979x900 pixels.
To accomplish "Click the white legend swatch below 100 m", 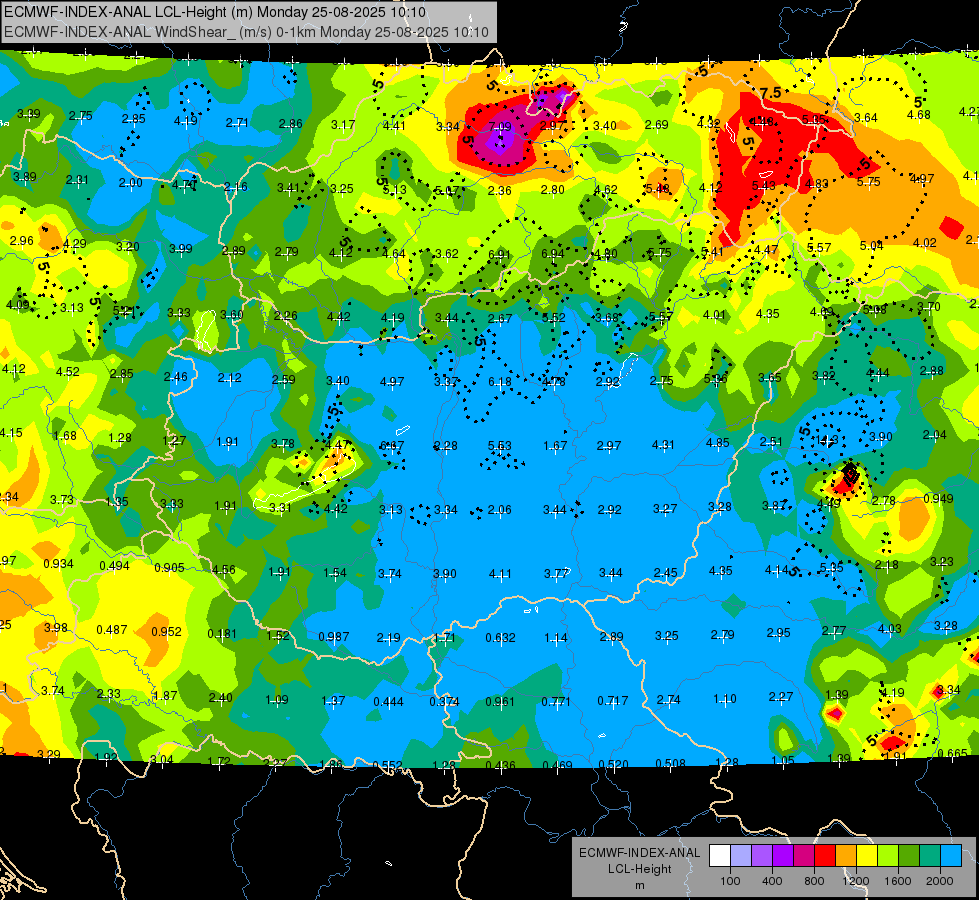I will [720, 856].
